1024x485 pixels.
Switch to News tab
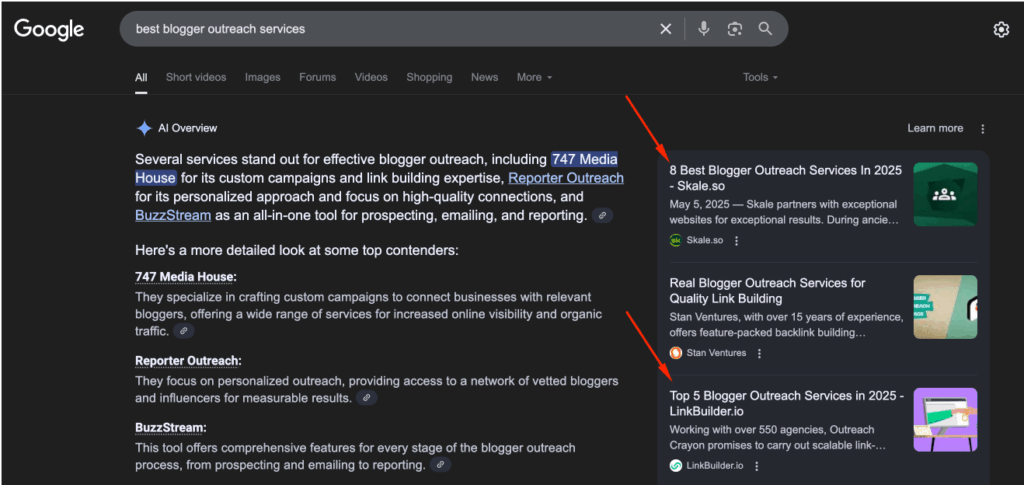point(485,77)
